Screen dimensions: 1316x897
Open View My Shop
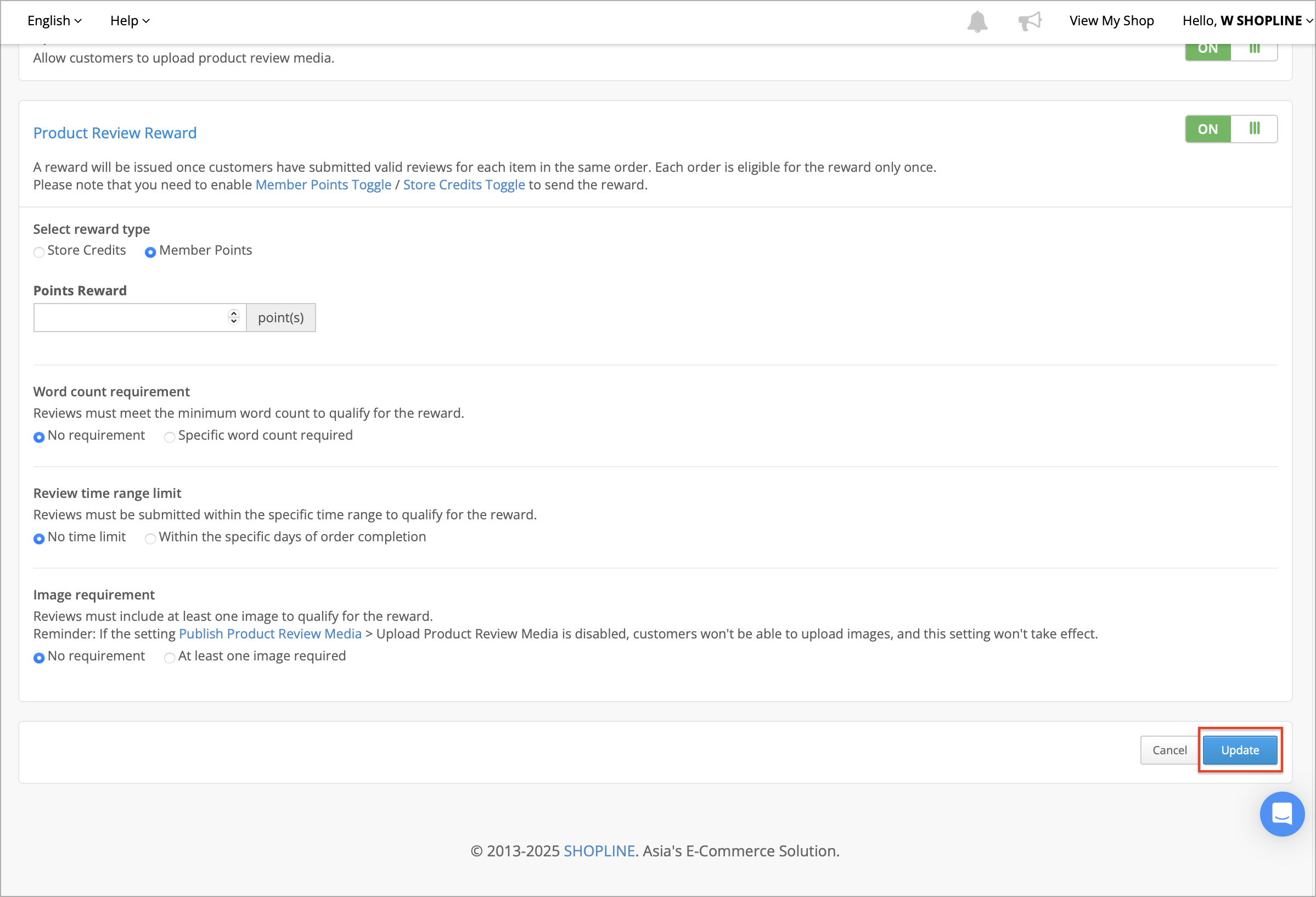(1111, 21)
